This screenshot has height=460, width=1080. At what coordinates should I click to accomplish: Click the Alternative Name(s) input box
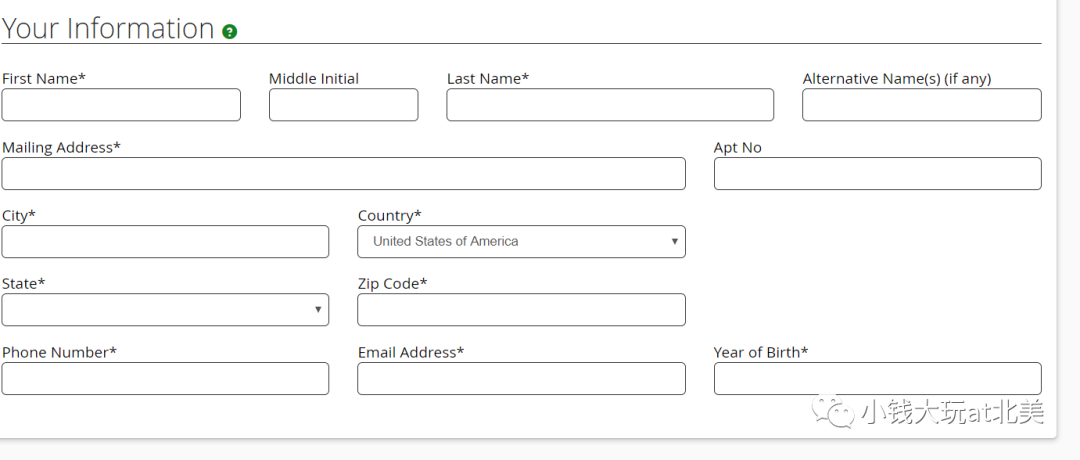click(921, 105)
